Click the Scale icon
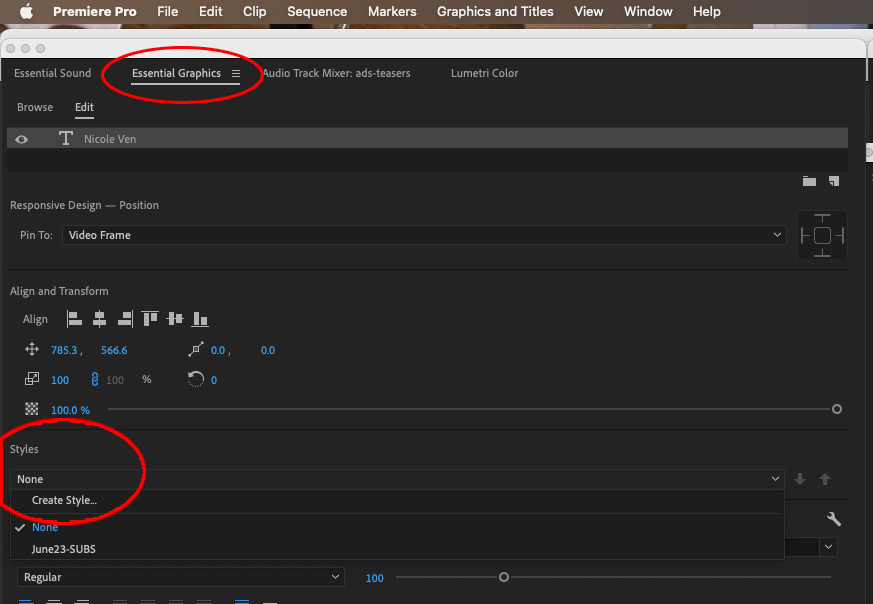 (32, 379)
